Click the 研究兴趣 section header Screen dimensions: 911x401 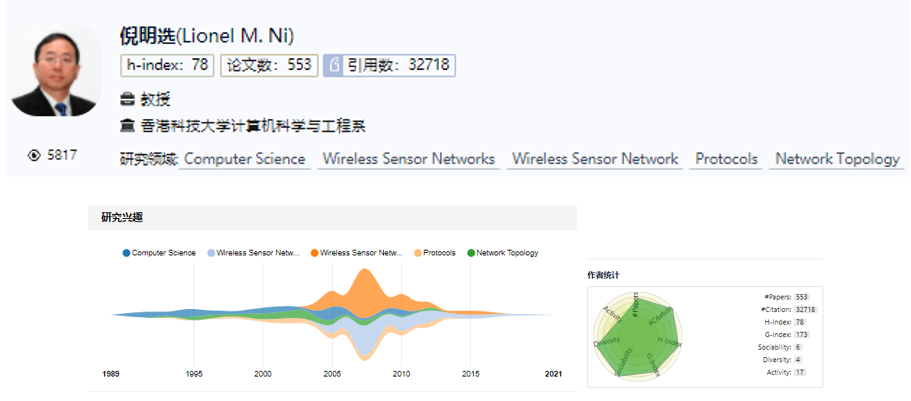pos(121,217)
